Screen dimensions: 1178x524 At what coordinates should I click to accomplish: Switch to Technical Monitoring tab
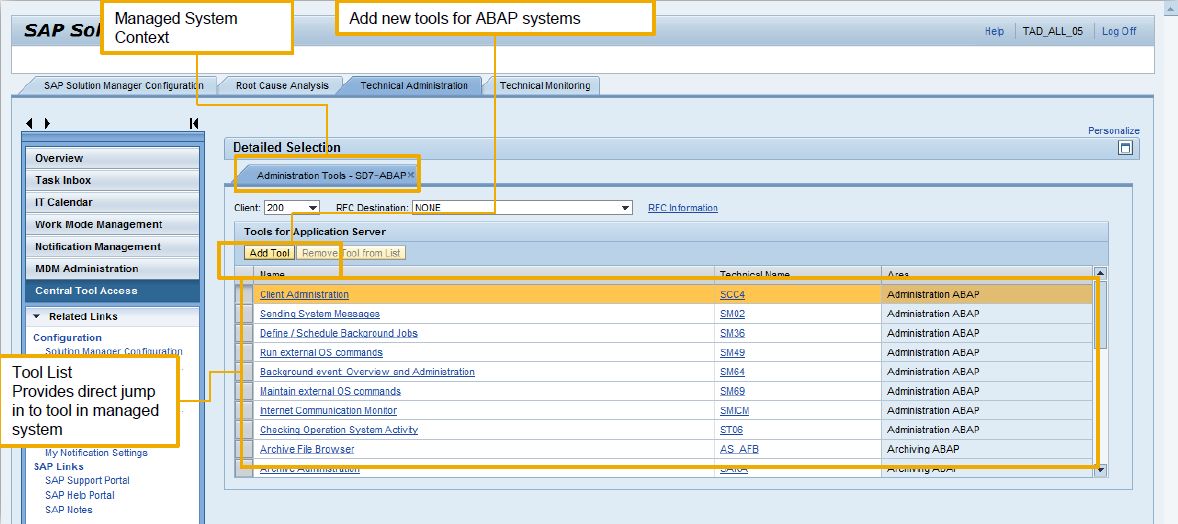click(545, 86)
